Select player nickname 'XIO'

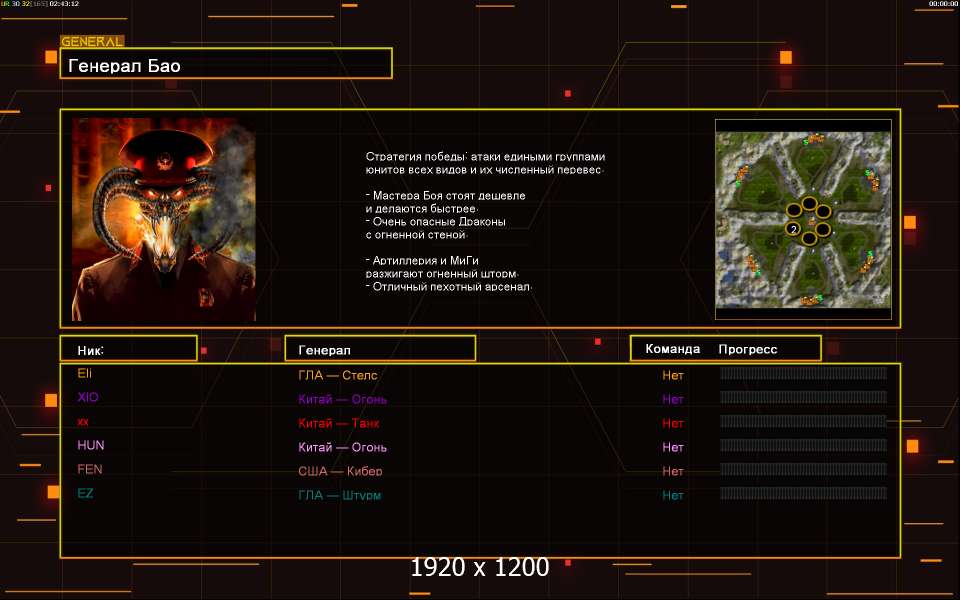pos(88,397)
